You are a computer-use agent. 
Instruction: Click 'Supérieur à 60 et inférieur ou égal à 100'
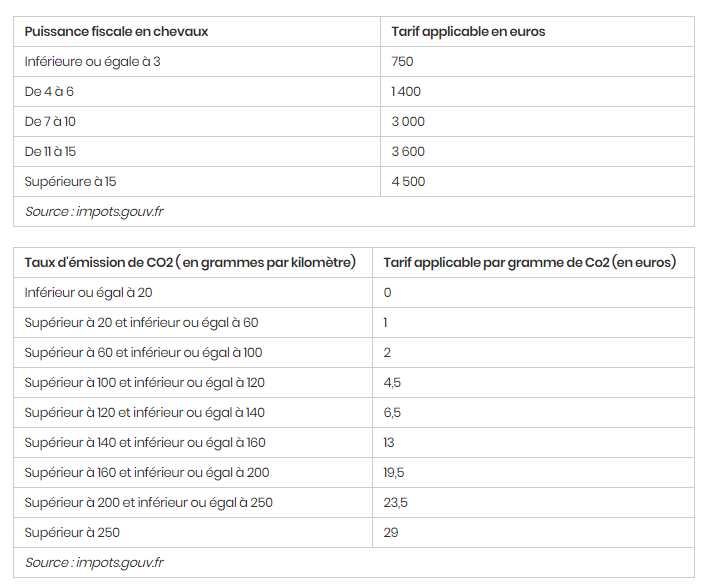pyautogui.click(x=143, y=353)
